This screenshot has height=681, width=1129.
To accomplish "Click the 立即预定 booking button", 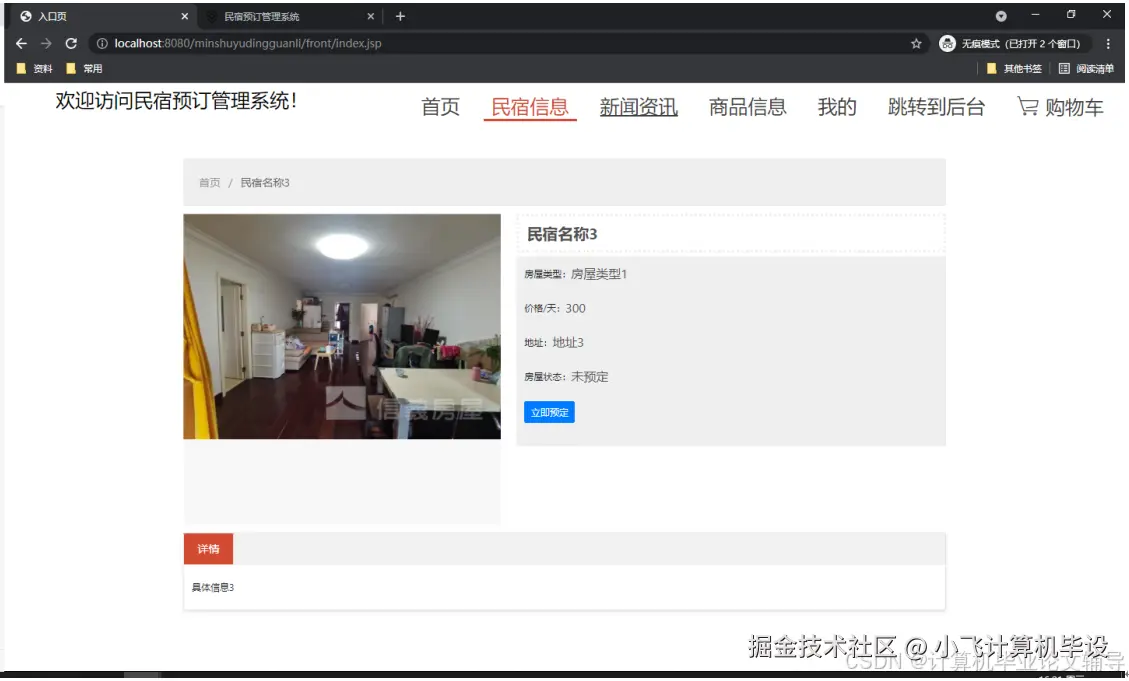I will (549, 412).
